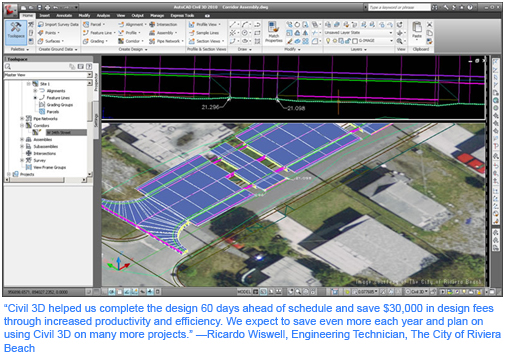This screenshot has width=505, height=360.
Task: Expand the Create Design panel
Action: tap(133, 49)
